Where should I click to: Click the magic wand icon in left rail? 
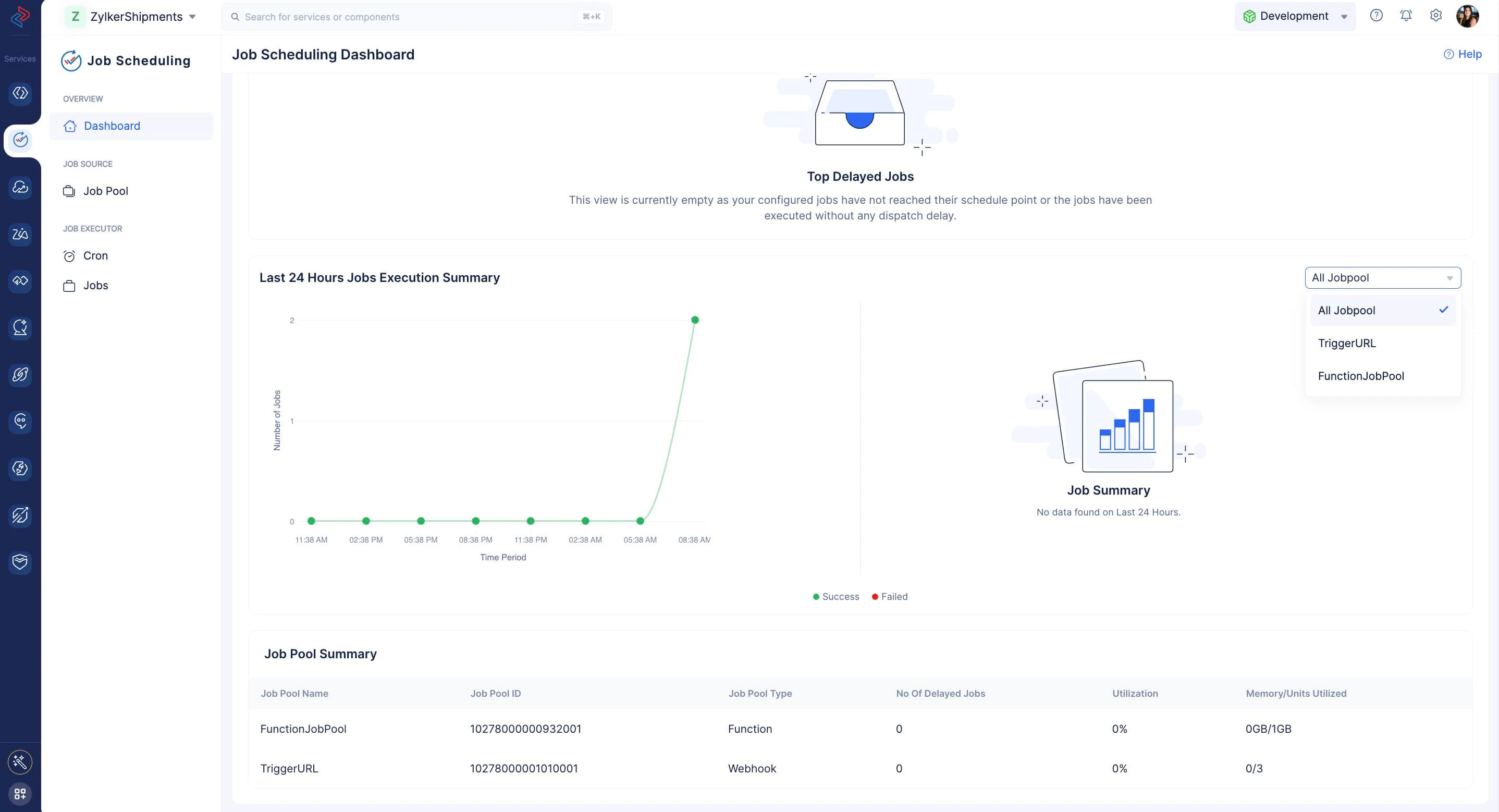[x=20, y=761]
